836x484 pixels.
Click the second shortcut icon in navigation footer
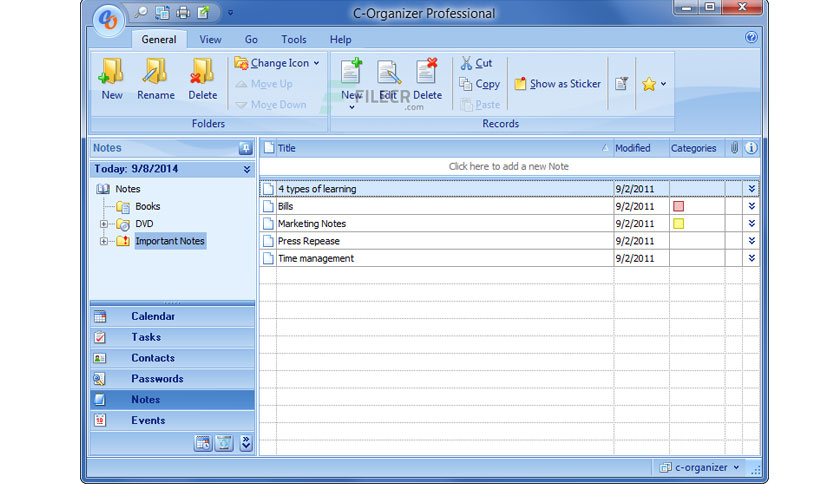coord(224,442)
